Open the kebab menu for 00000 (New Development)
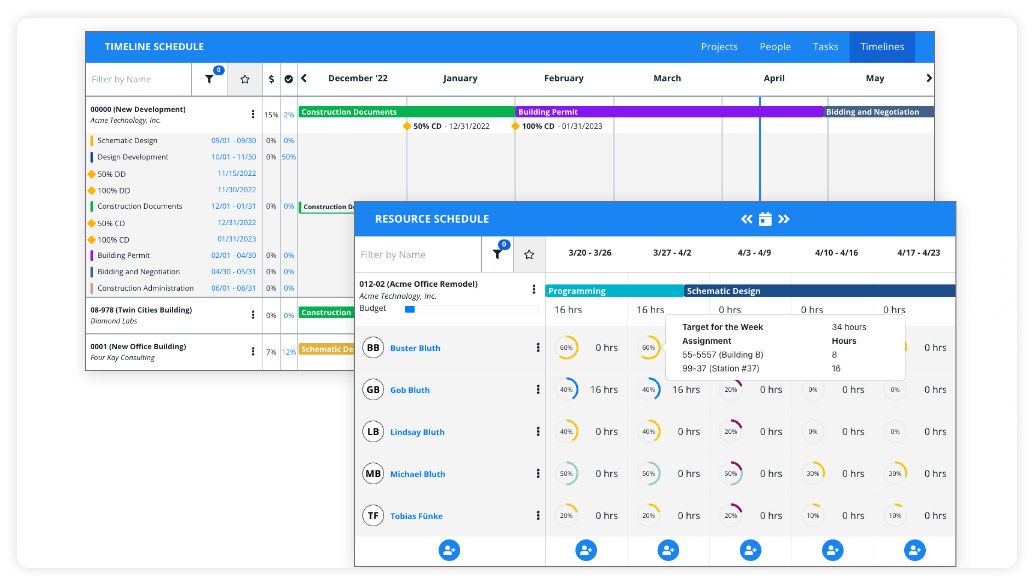This screenshot has width=1034, height=586. pos(253,113)
